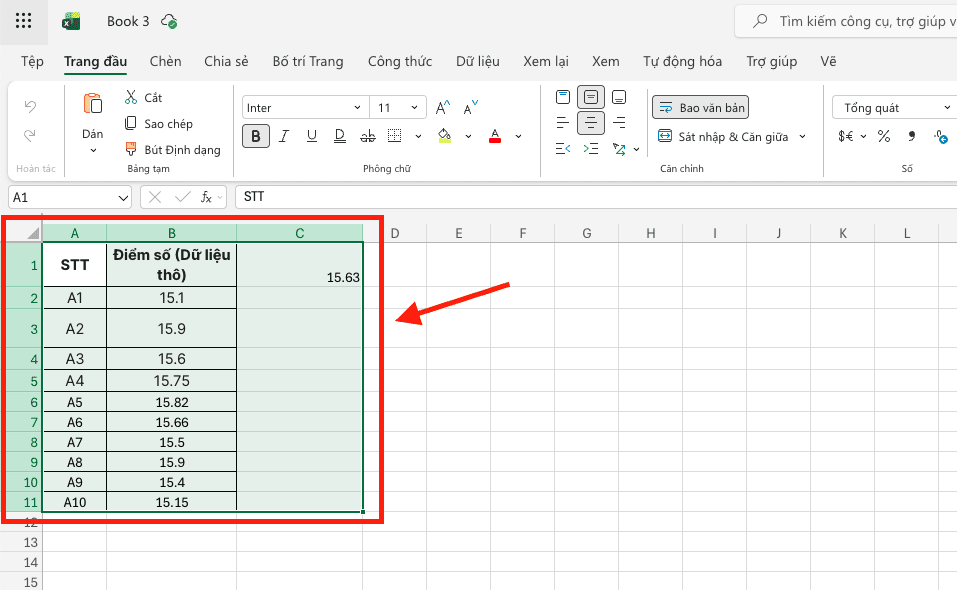
Task: Open fill color dropdown arrow
Action: click(x=468, y=136)
